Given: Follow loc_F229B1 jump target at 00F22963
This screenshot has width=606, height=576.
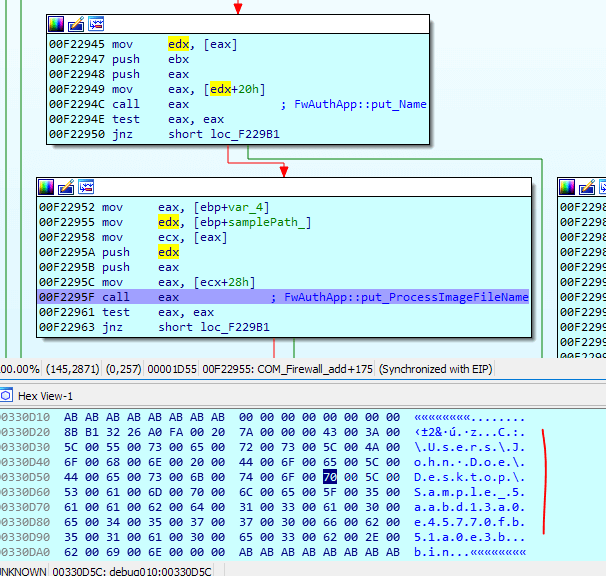Looking at the screenshot, I should [x=235, y=327].
